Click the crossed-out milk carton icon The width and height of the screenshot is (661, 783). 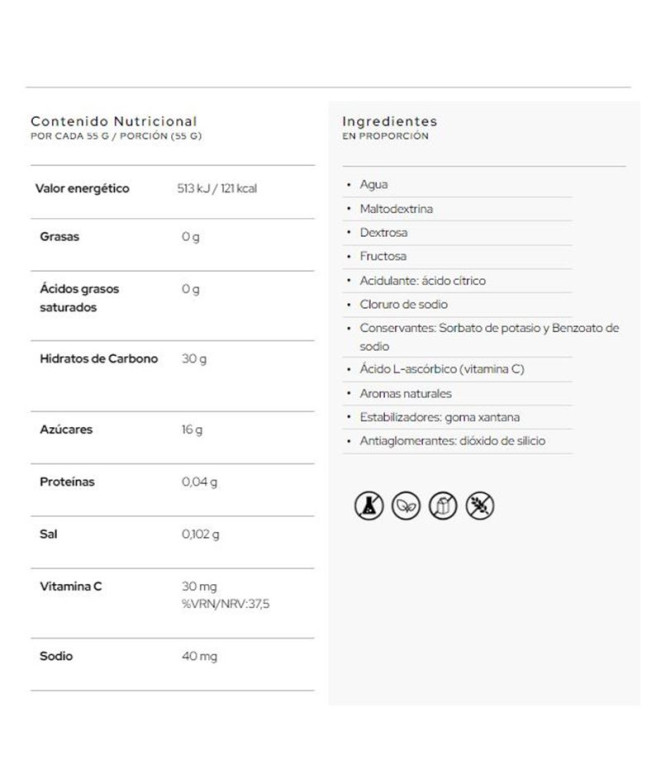pyautogui.click(x=442, y=506)
